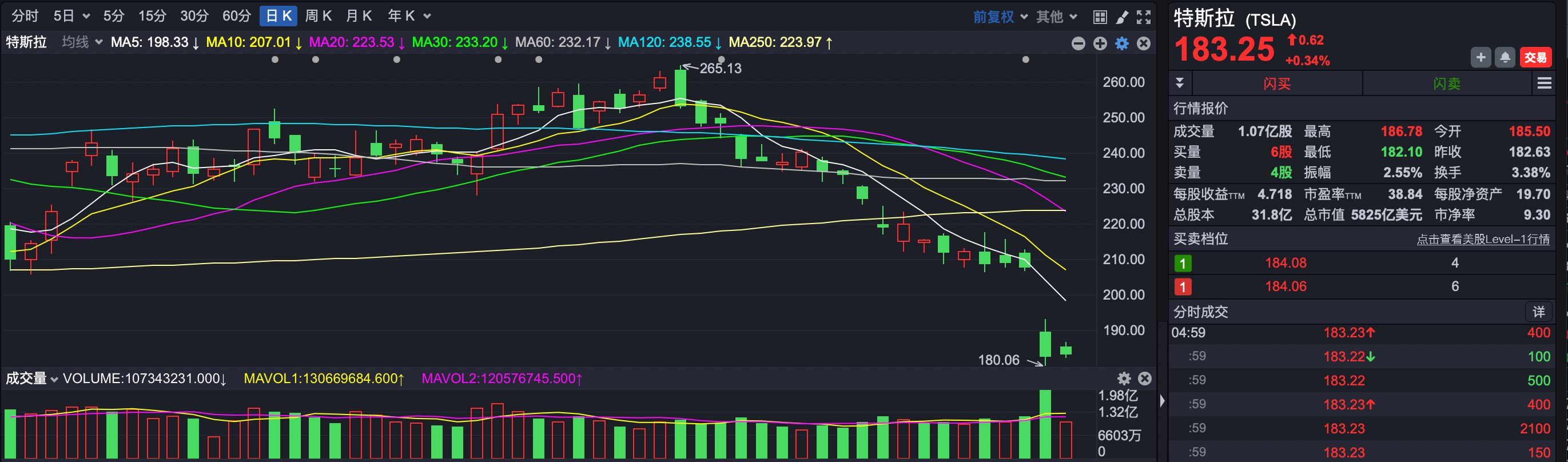
Task: Click the 特斯拉 (TSLA) stock title
Action: coord(1235,18)
